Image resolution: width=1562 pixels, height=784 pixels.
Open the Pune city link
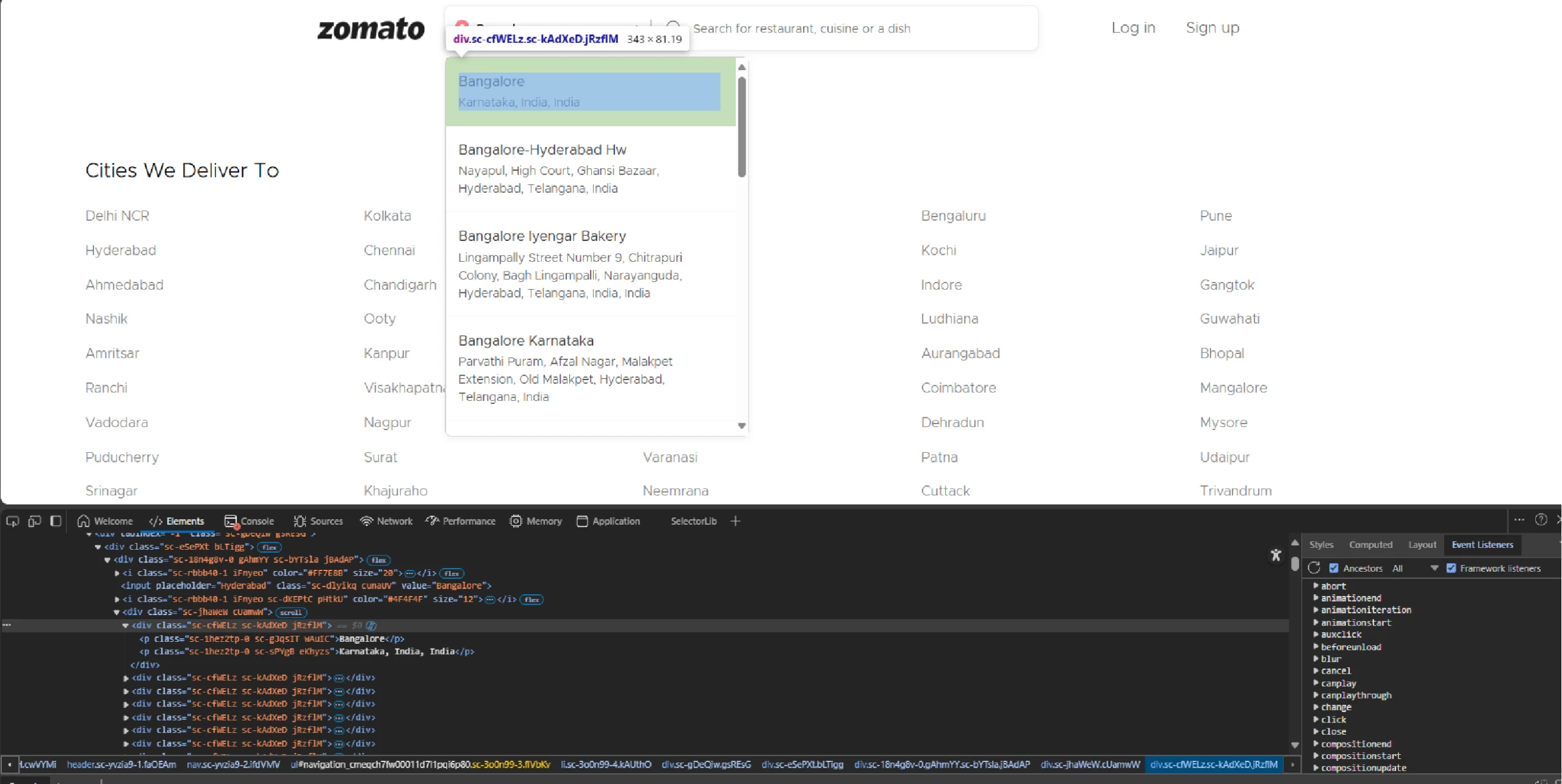[1215, 215]
